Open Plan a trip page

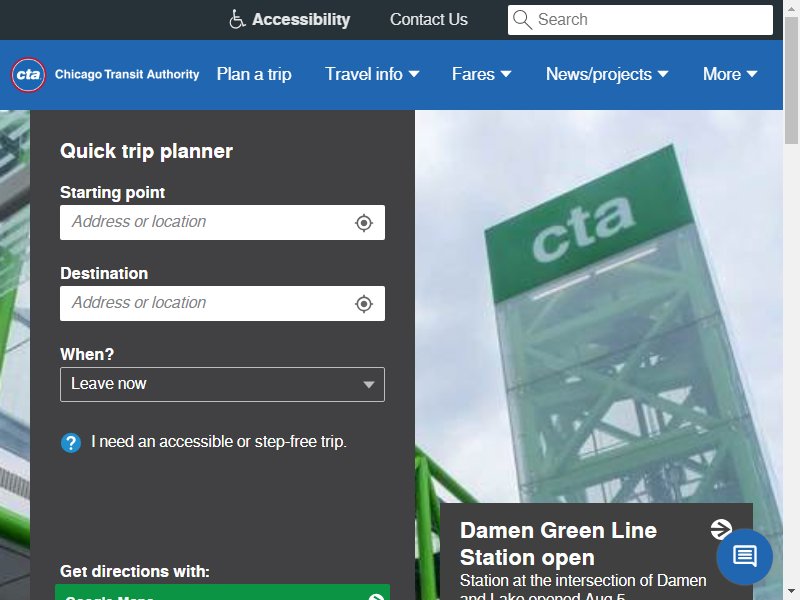pyautogui.click(x=254, y=74)
